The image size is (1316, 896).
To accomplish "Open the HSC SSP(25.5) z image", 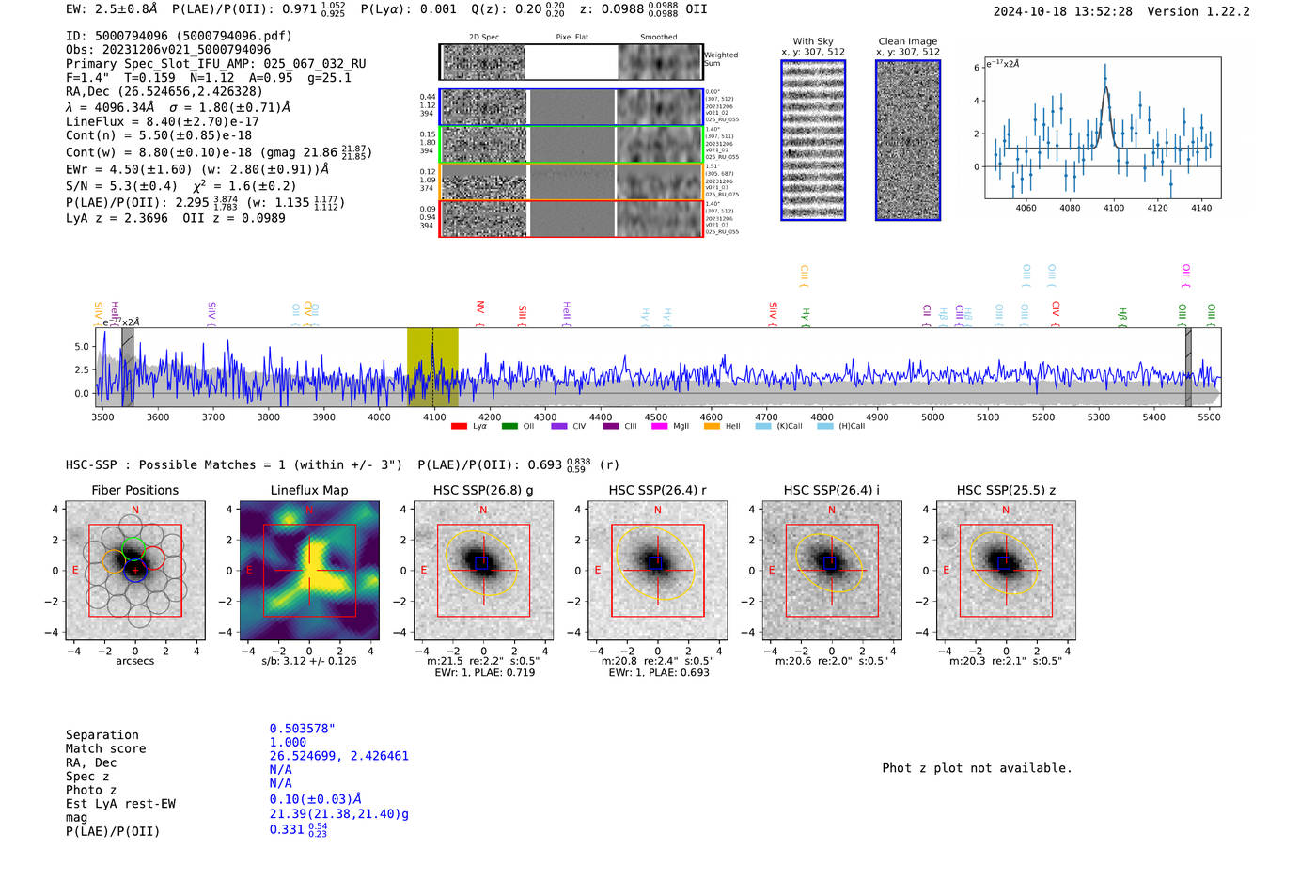I will pos(1006,571).
